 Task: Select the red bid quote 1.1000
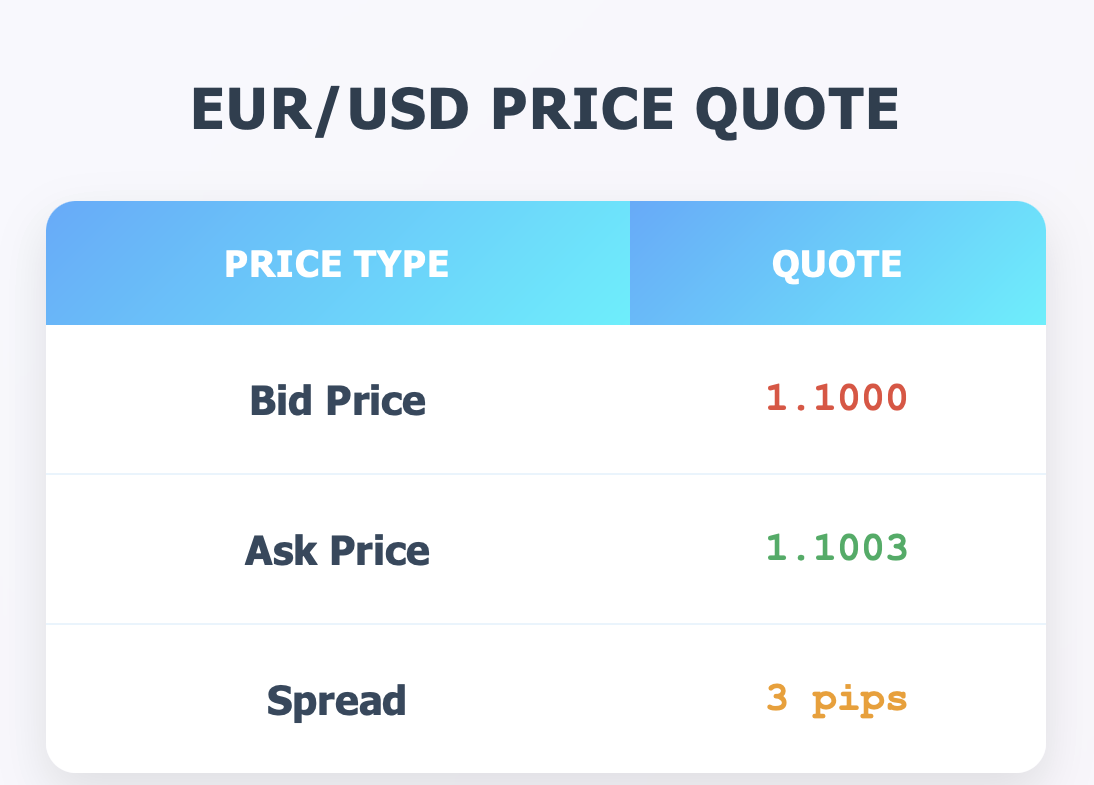[837, 398]
